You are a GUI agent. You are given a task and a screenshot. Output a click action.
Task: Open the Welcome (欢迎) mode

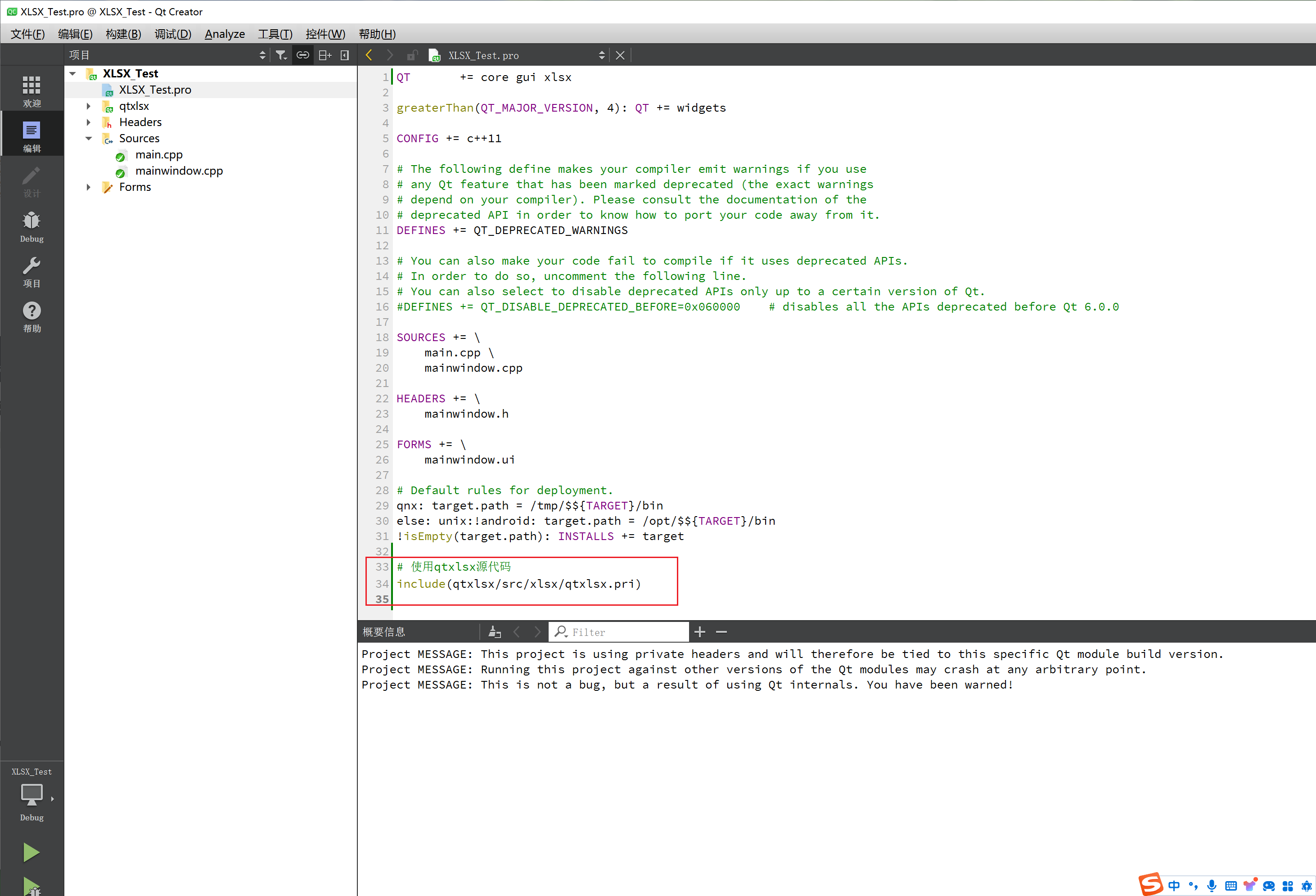click(32, 90)
